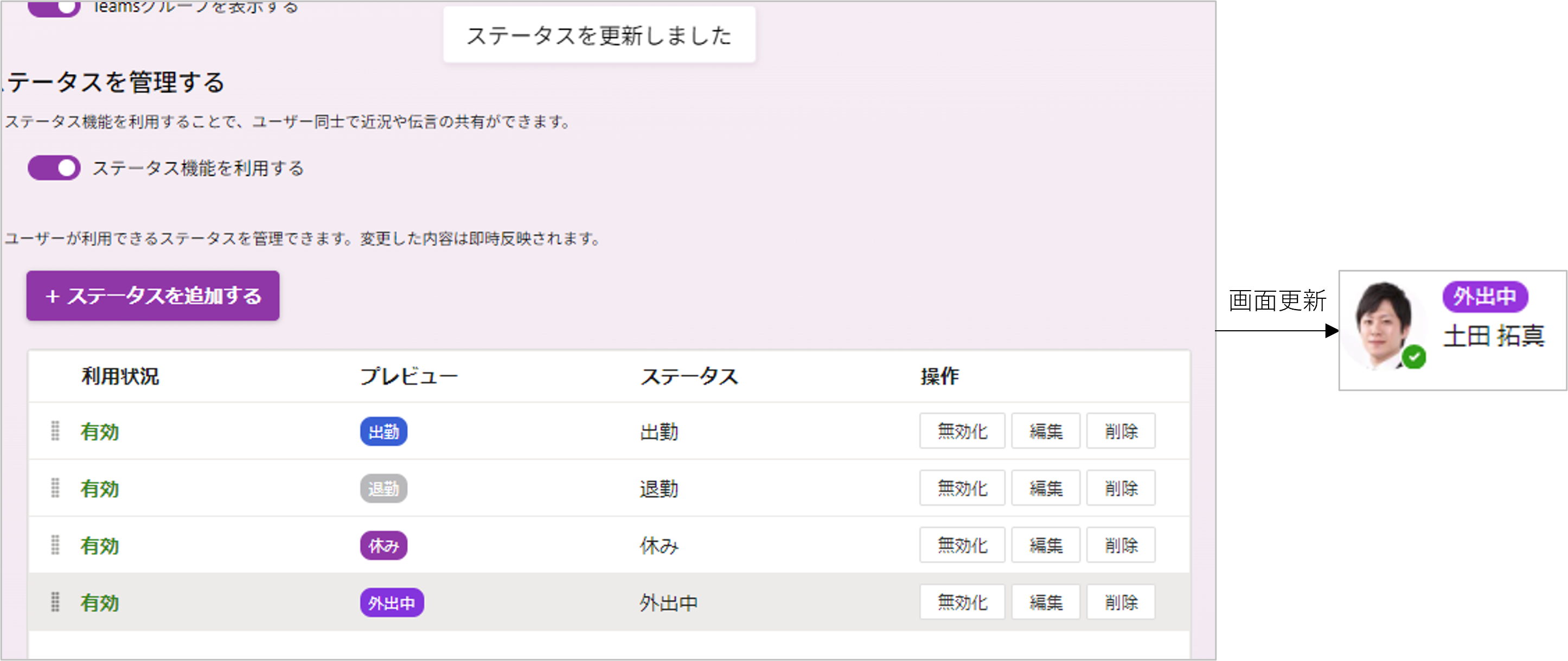
Task: Click the 外出中 status name text
Action: [x=668, y=602]
